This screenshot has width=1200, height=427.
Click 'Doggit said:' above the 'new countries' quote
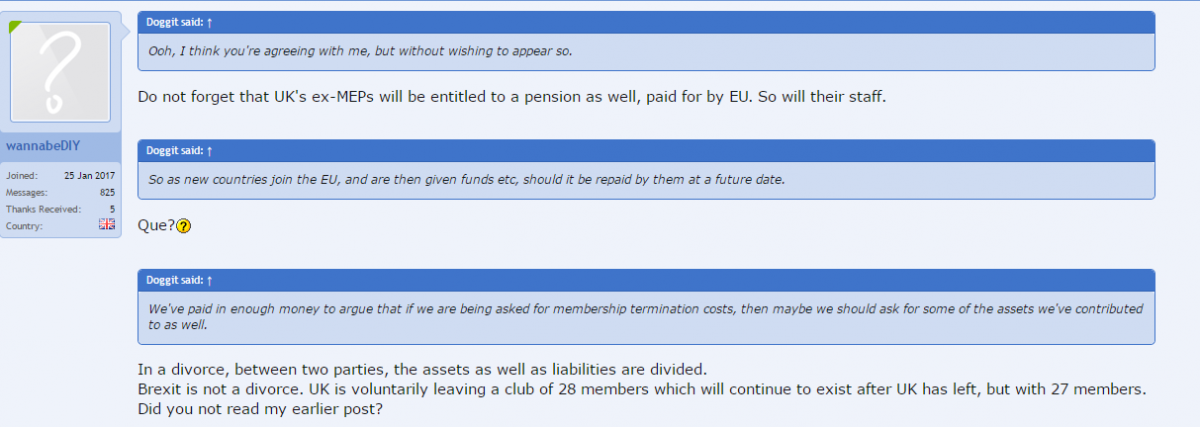[x=174, y=150]
